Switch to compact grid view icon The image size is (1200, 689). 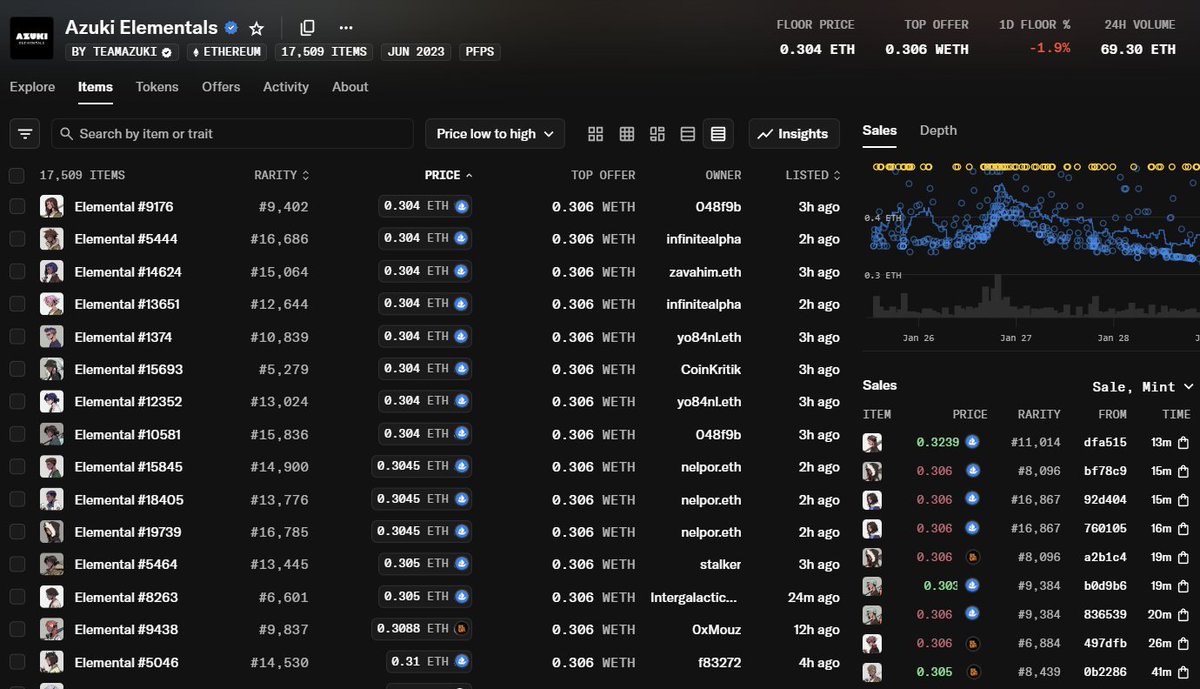point(627,133)
